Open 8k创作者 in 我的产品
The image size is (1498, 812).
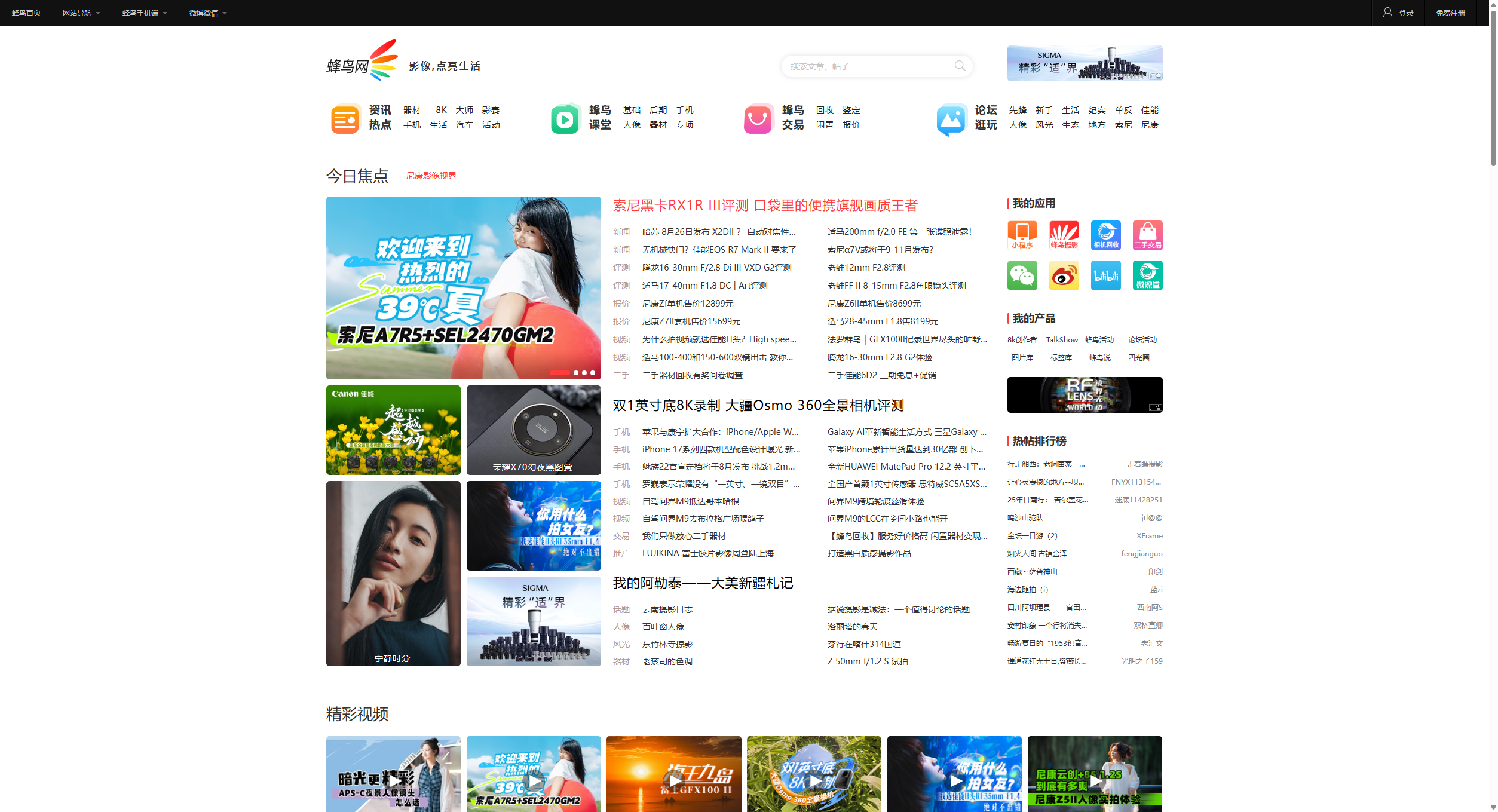click(x=1022, y=340)
